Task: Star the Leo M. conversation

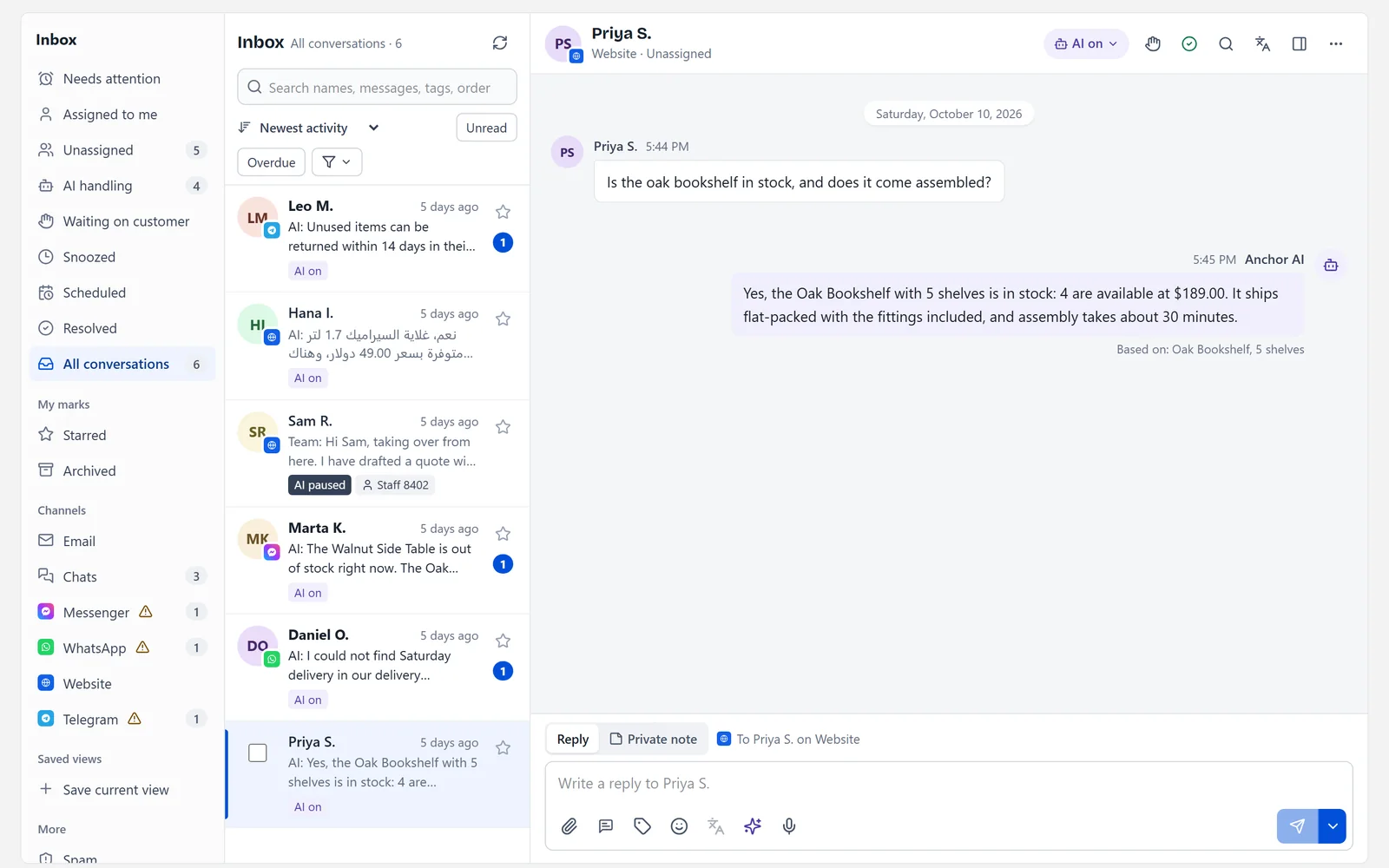Action: [x=503, y=212]
